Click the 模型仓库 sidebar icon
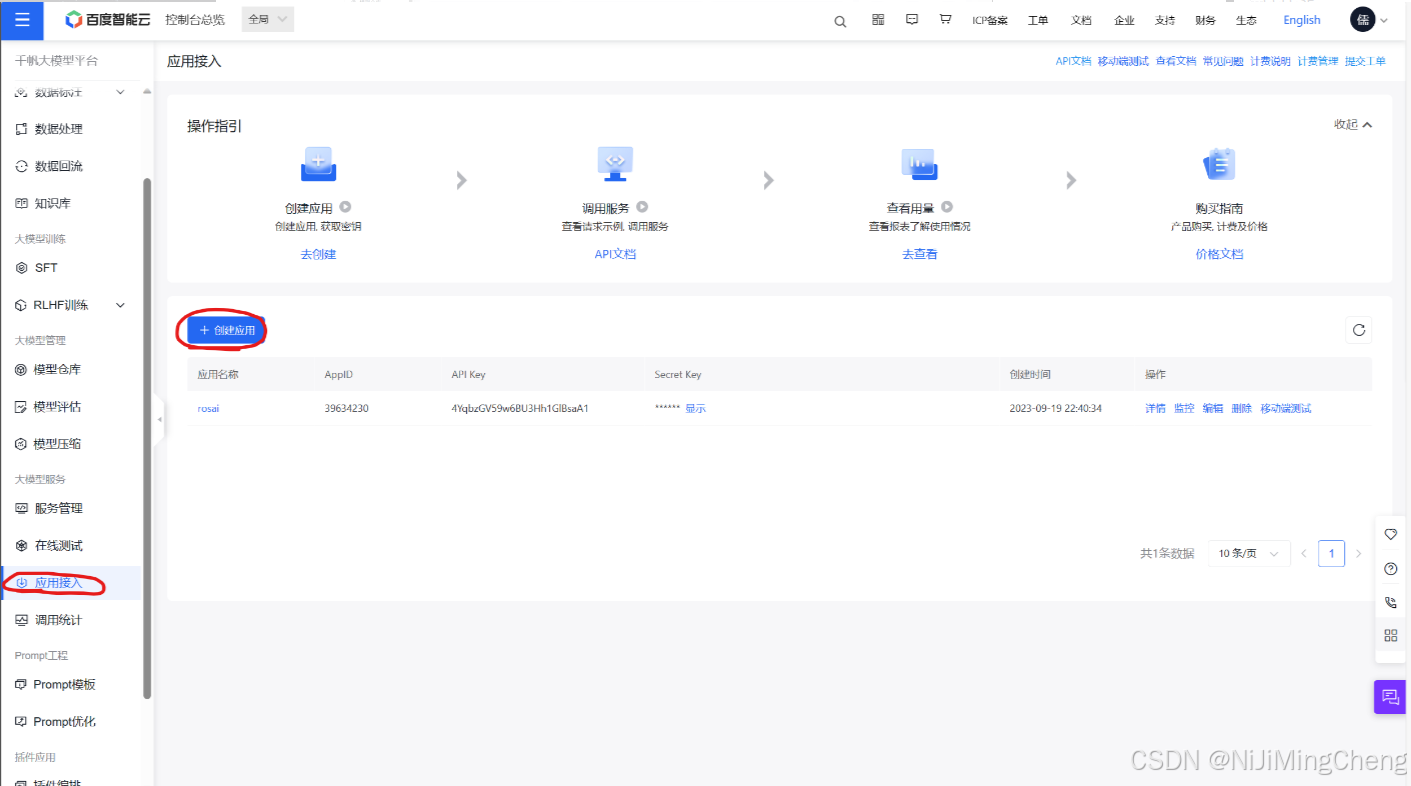Viewport: 1411px width, 786px height. tap(22, 370)
